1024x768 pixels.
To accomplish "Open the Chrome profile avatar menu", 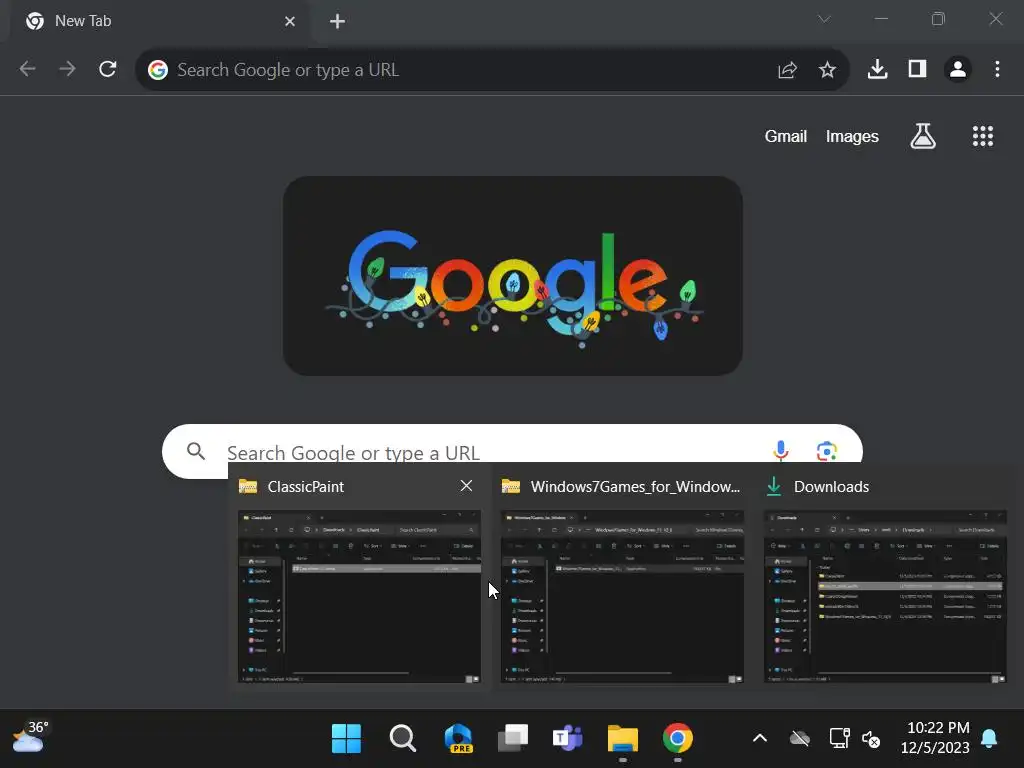I will [958, 69].
